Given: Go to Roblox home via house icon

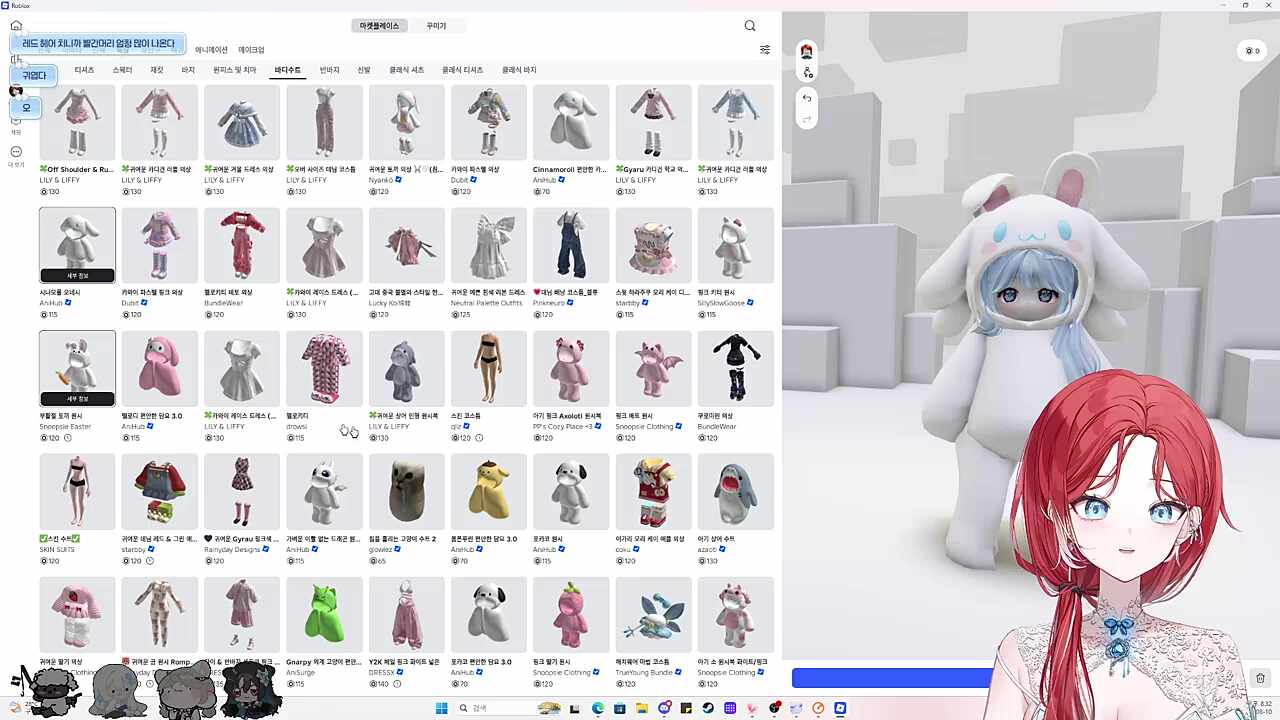Looking at the screenshot, I should click(x=16, y=26).
